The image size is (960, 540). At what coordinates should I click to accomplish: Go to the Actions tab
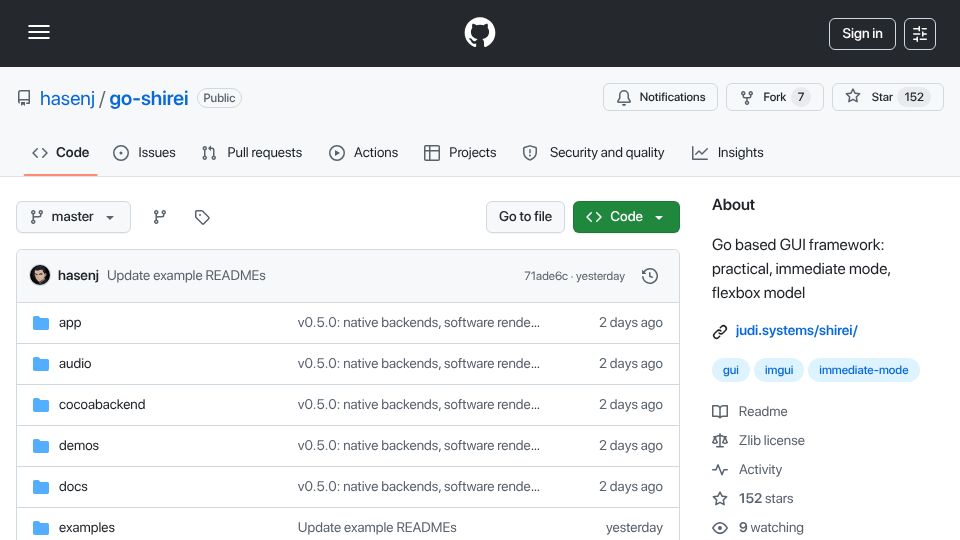pos(364,152)
